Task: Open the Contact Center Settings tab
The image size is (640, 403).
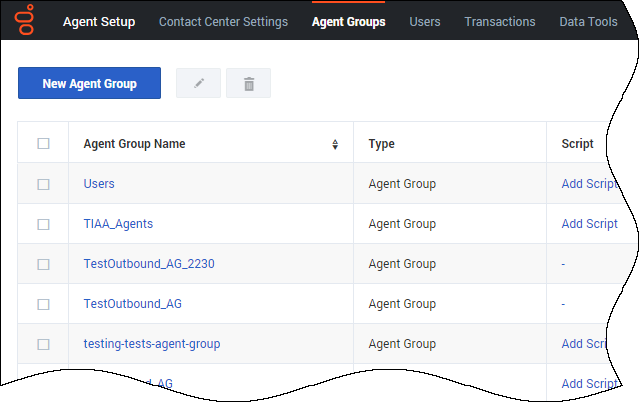Action: [223, 22]
